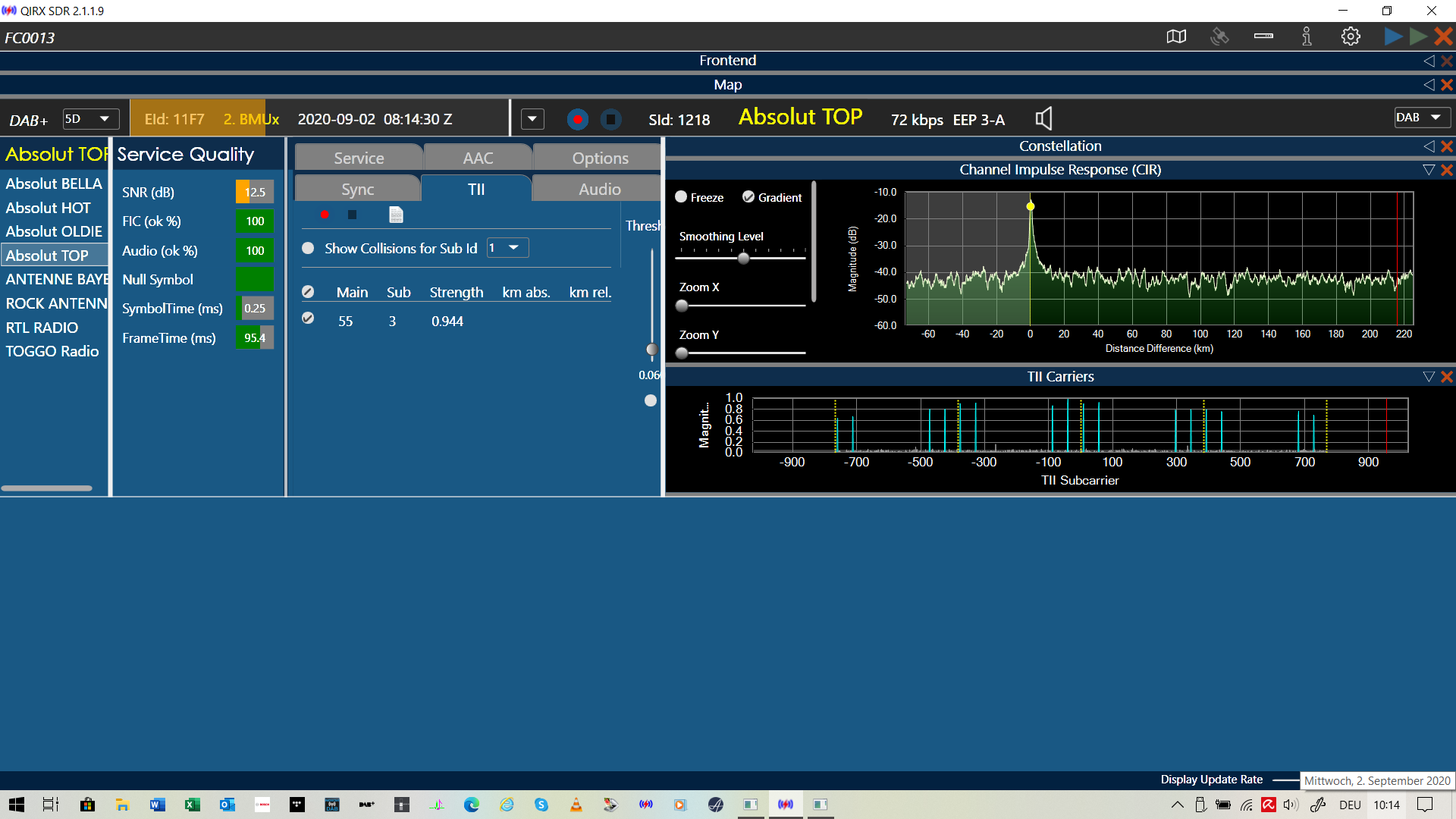Switch to the AAC tab
The width and height of the screenshot is (1456, 819).
point(478,158)
